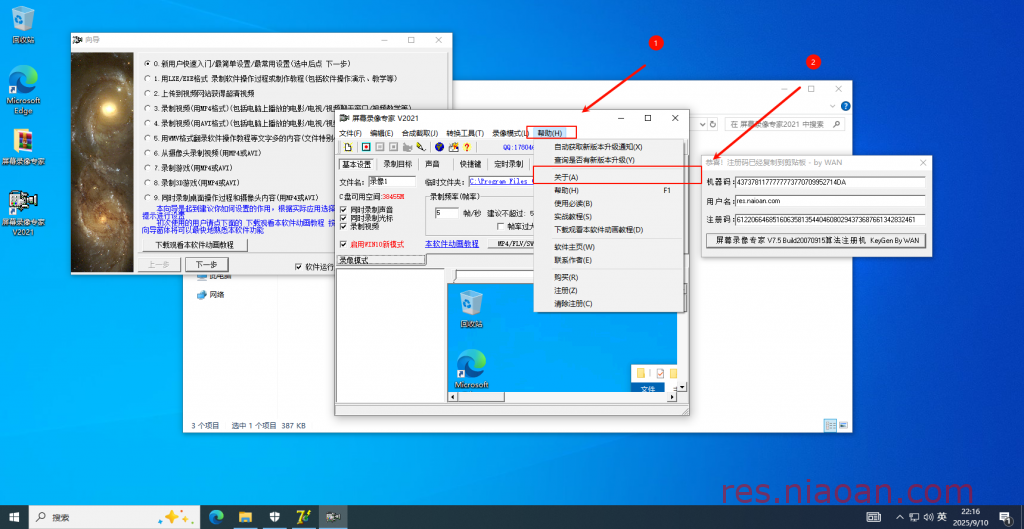Click the pencil edit icon in toolbar
The image size is (1024, 529).
coord(422,147)
